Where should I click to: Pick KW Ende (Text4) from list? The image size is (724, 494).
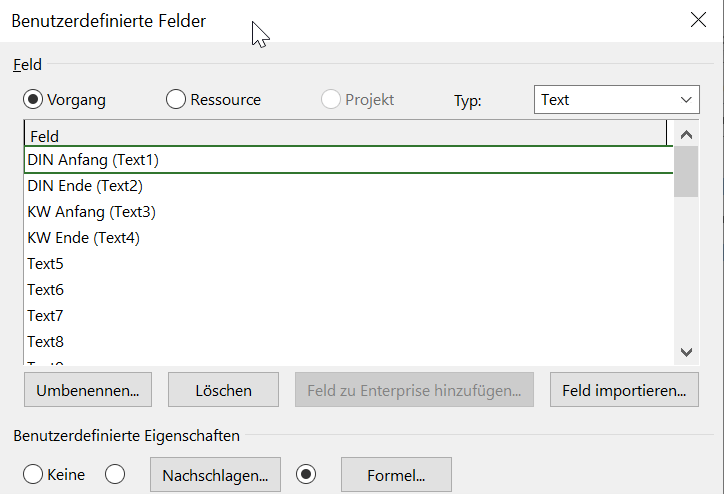[x=84, y=238]
